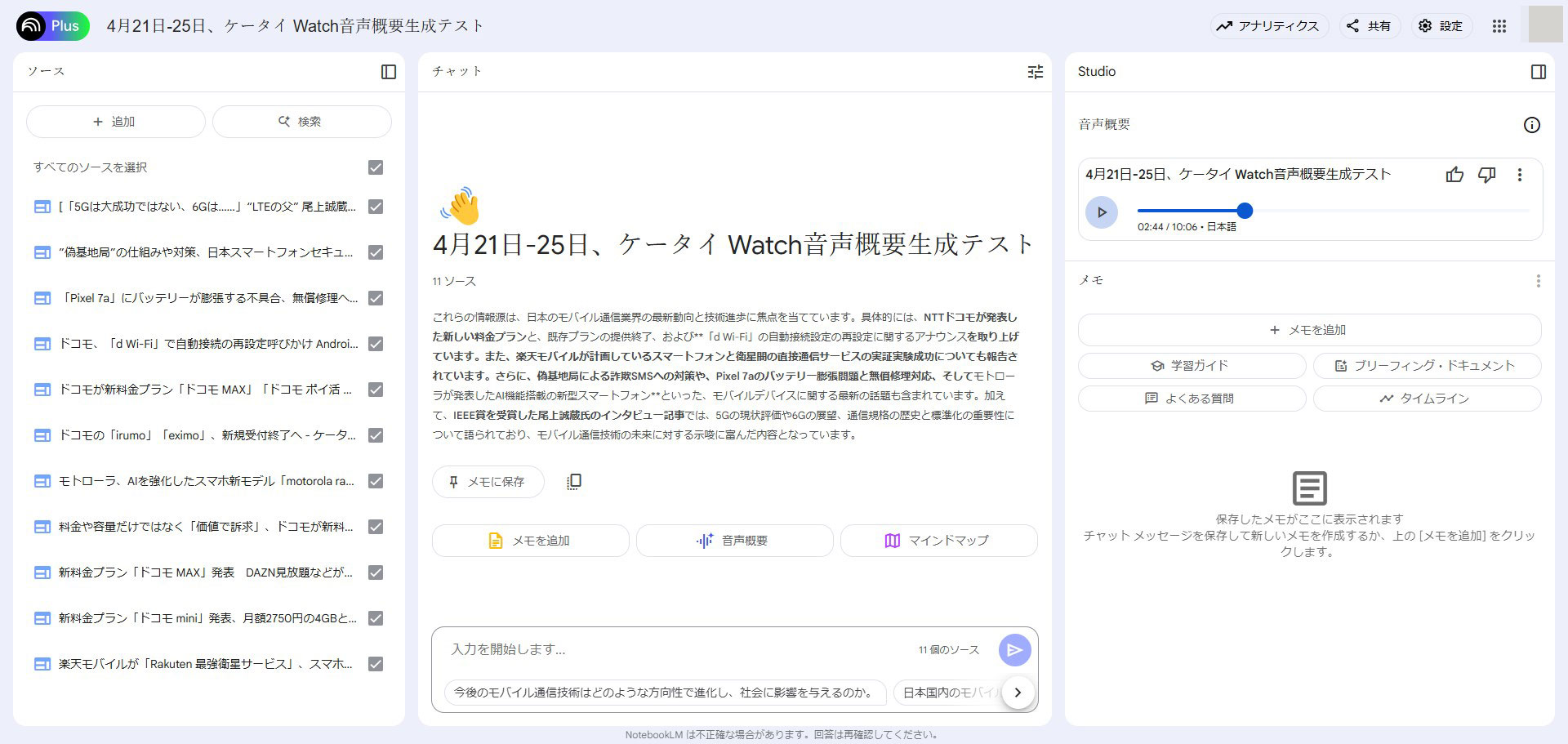Click the 11 個のソース label in input
1568x744 pixels.
tap(949, 650)
